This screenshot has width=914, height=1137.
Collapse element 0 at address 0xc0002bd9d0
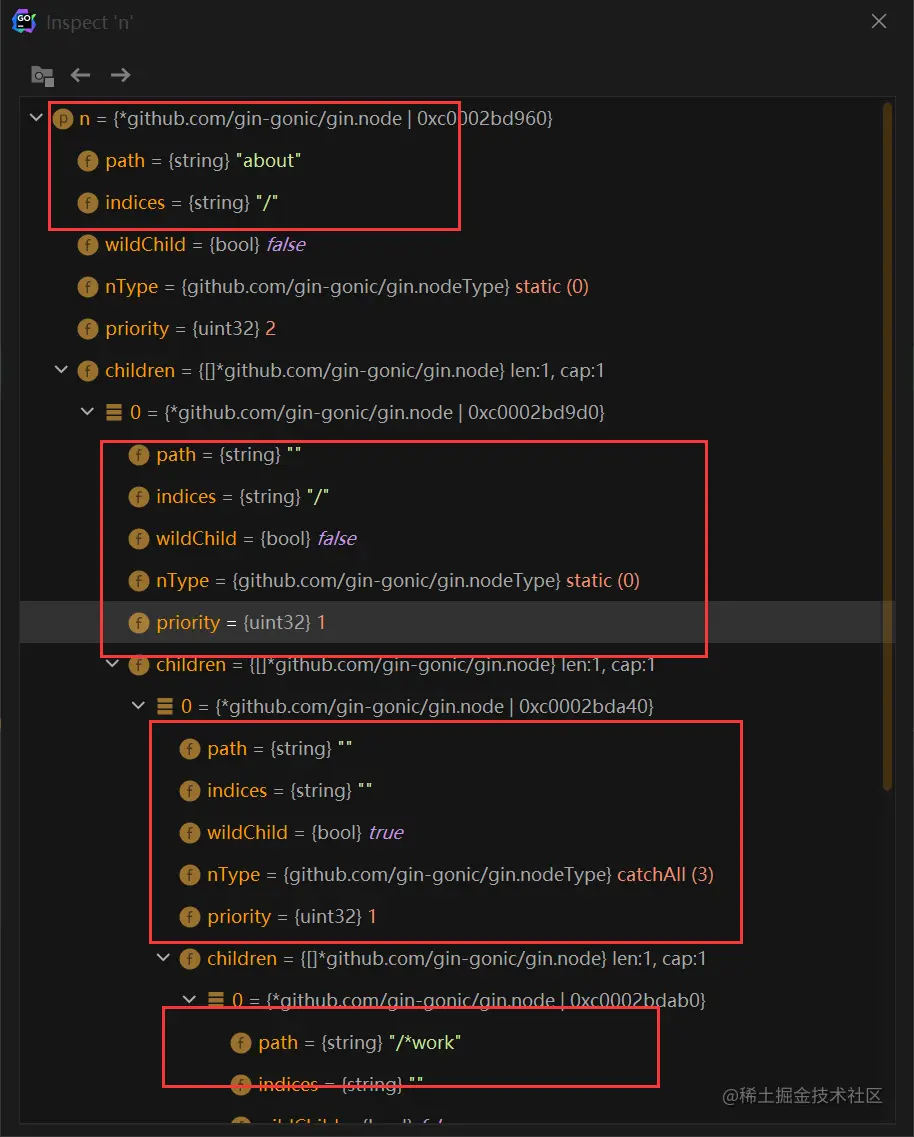[87, 411]
